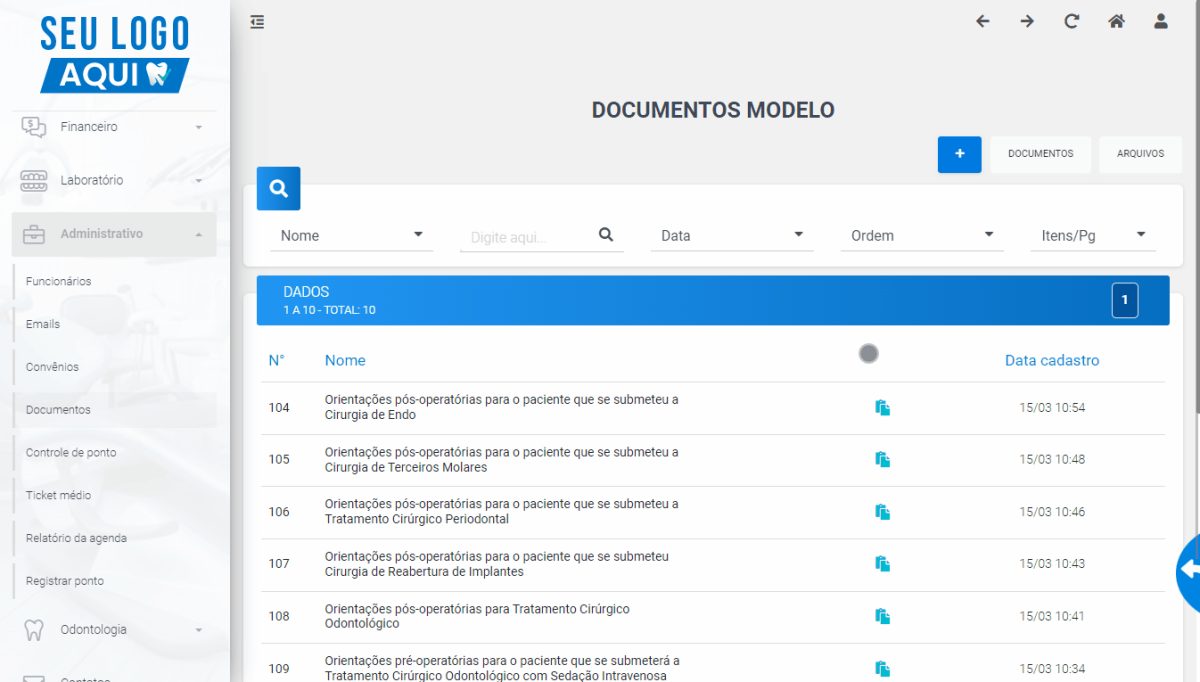Click the blue magnifier search button
The height and width of the screenshot is (682, 1200).
click(x=279, y=188)
